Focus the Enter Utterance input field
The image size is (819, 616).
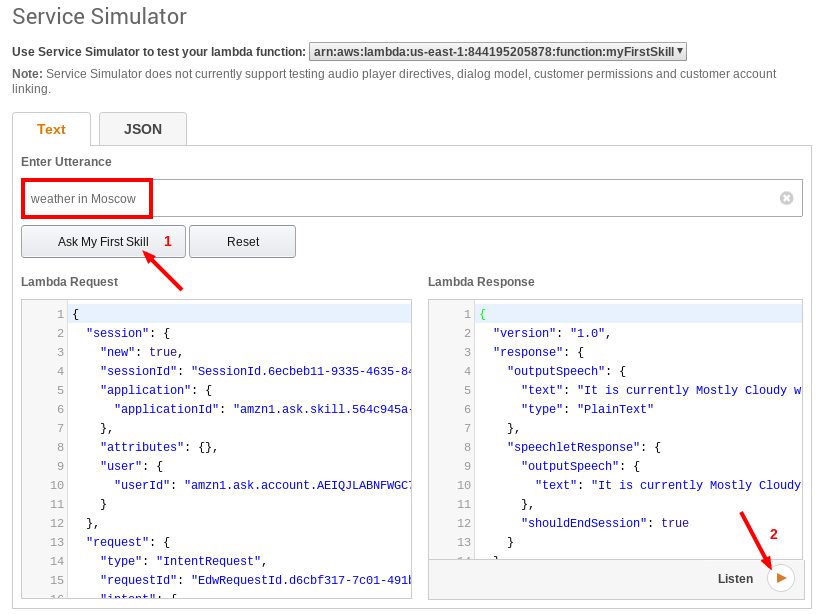[412, 198]
